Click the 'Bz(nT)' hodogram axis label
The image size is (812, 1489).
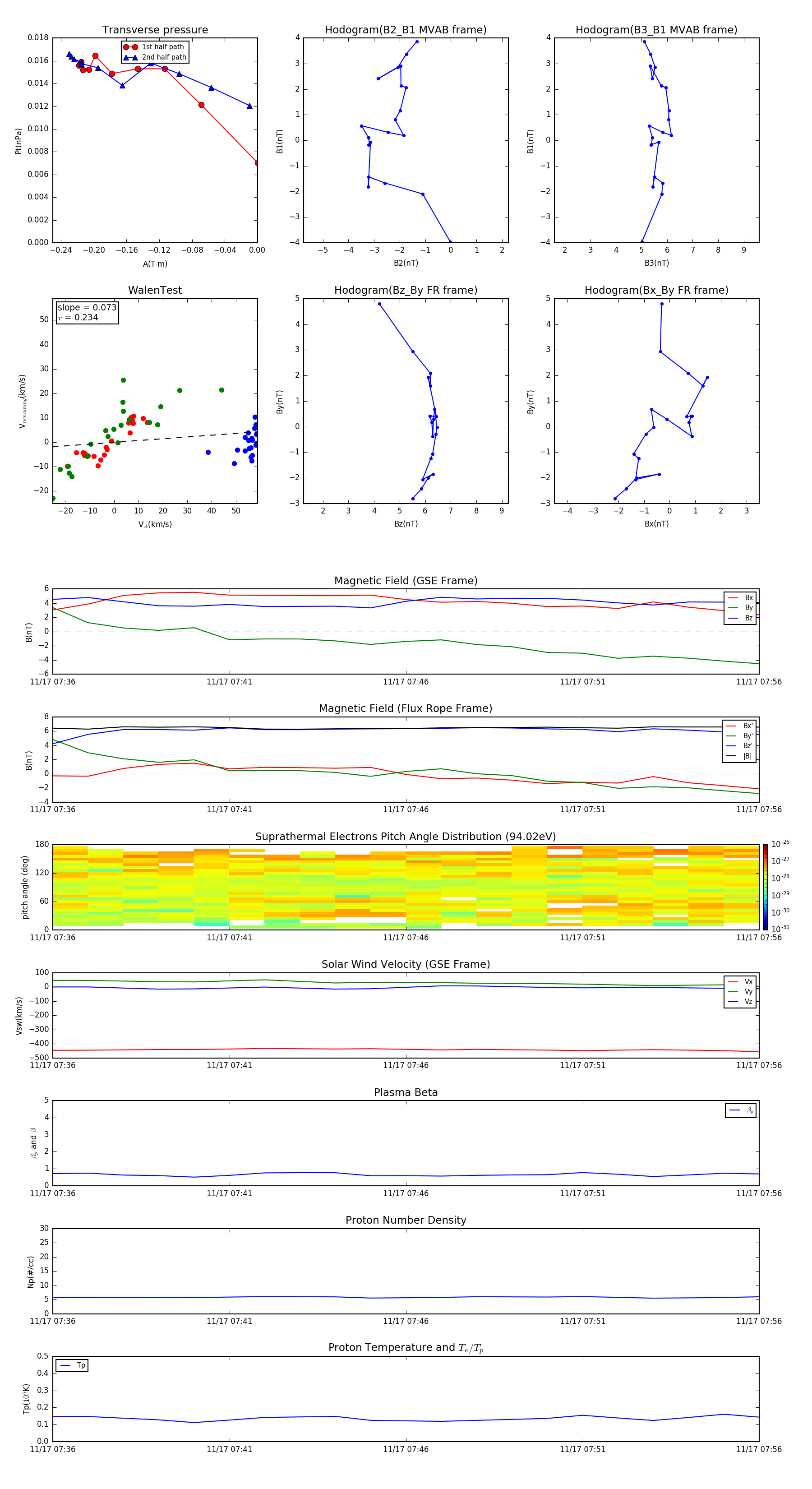(x=406, y=524)
